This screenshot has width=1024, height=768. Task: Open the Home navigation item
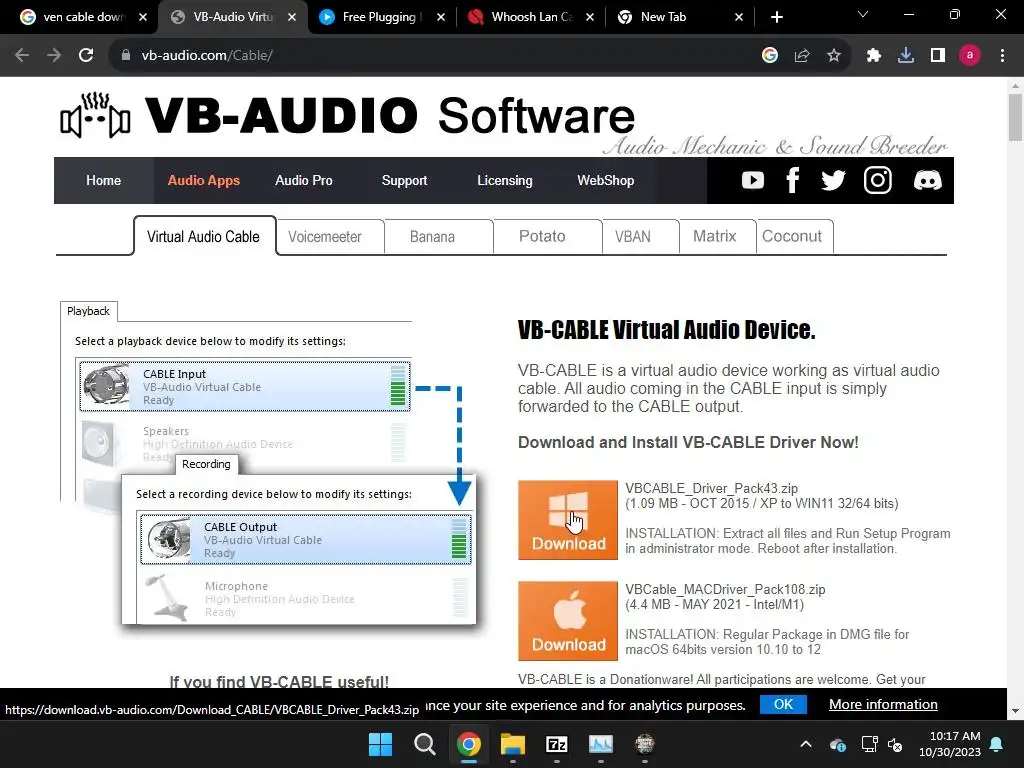[x=103, y=180]
